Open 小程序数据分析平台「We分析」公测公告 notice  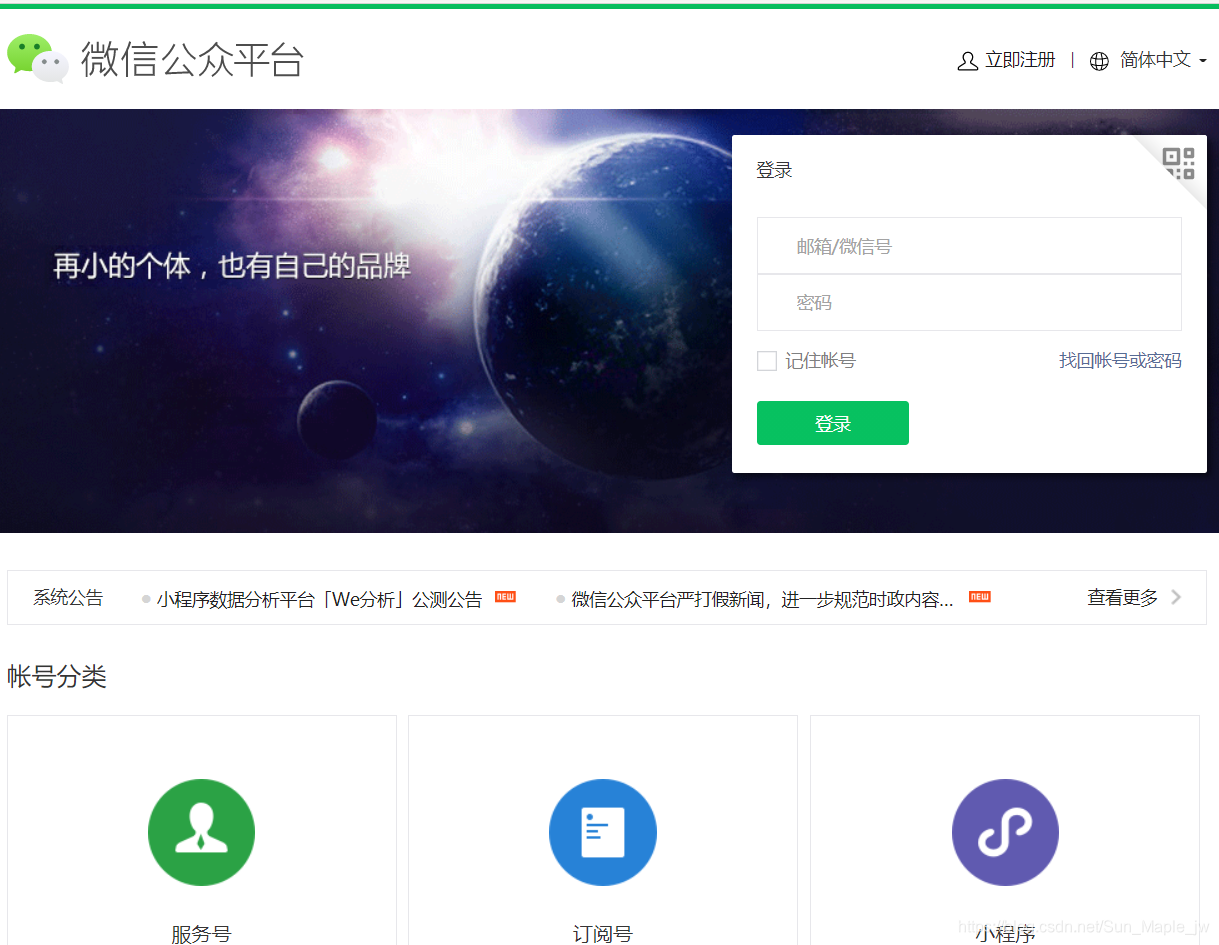tap(319, 599)
